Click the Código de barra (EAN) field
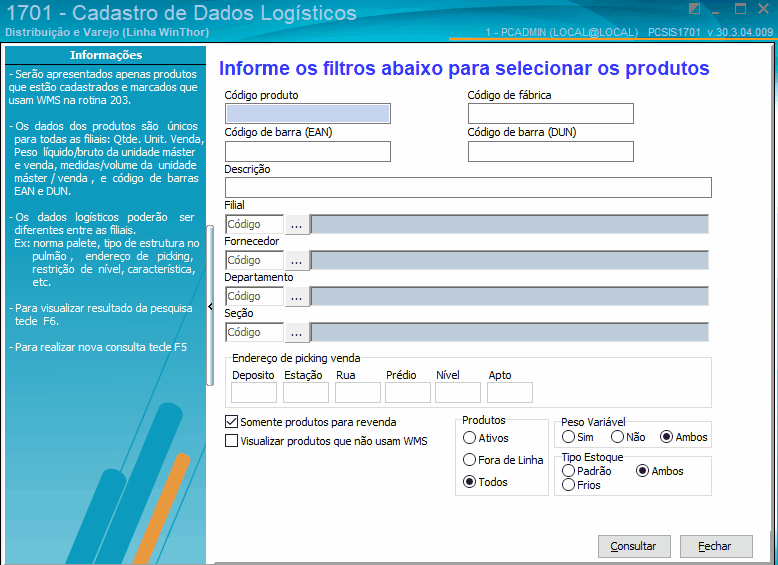The width and height of the screenshot is (778, 565). (x=308, y=151)
